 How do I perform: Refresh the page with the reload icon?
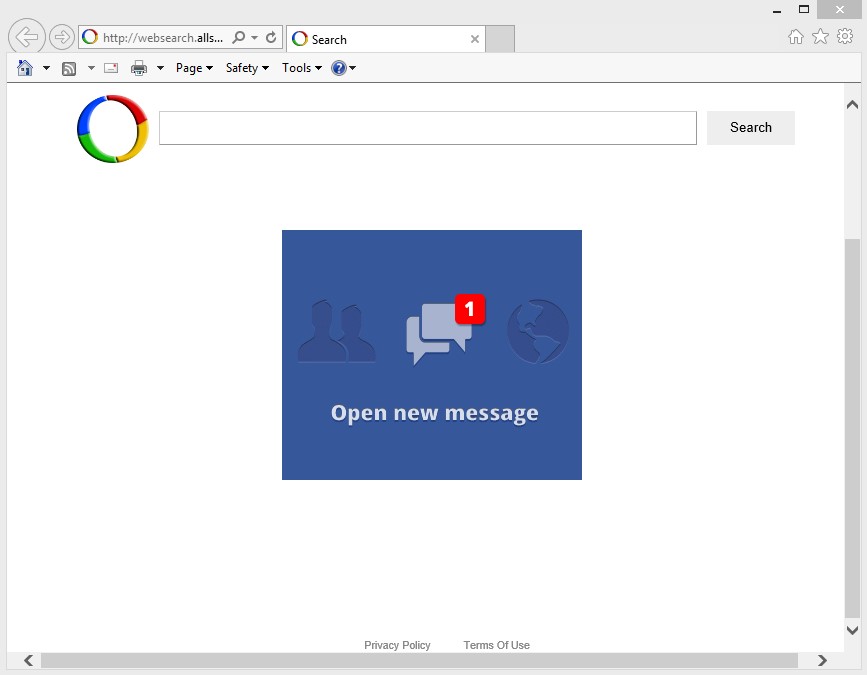coord(271,38)
